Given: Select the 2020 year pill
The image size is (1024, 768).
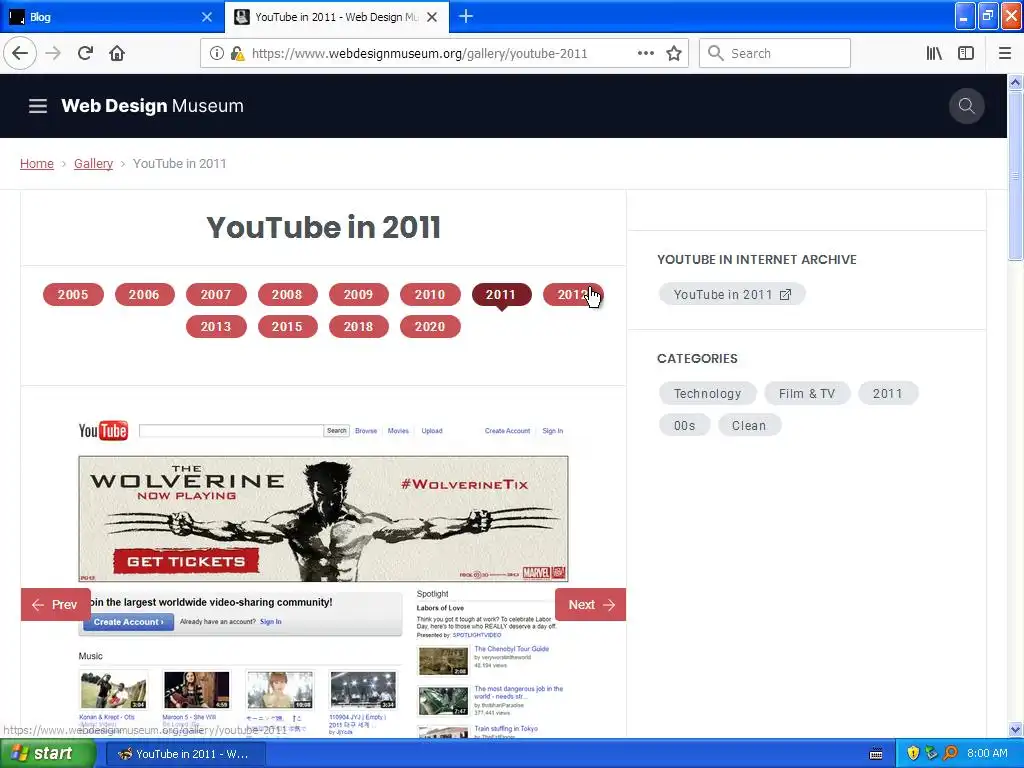Looking at the screenshot, I should pos(430,327).
